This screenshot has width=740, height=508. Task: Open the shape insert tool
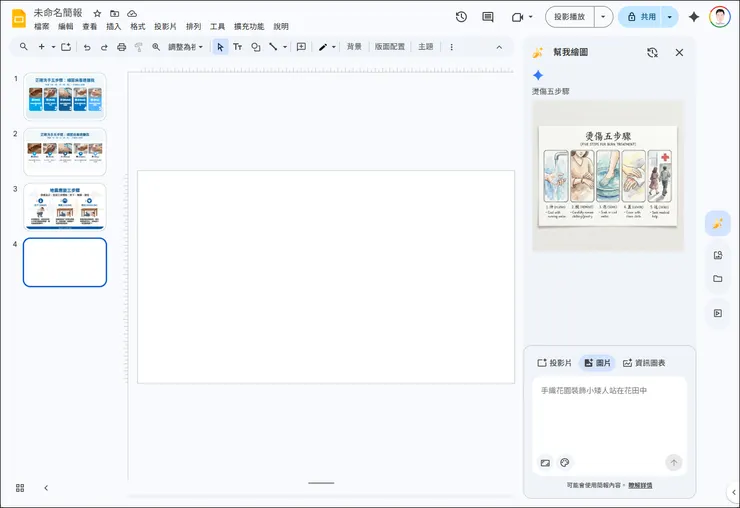pos(255,47)
